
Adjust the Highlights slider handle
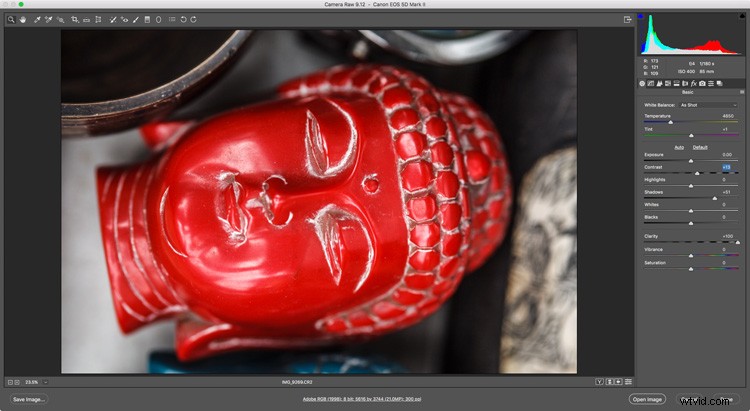click(x=691, y=186)
